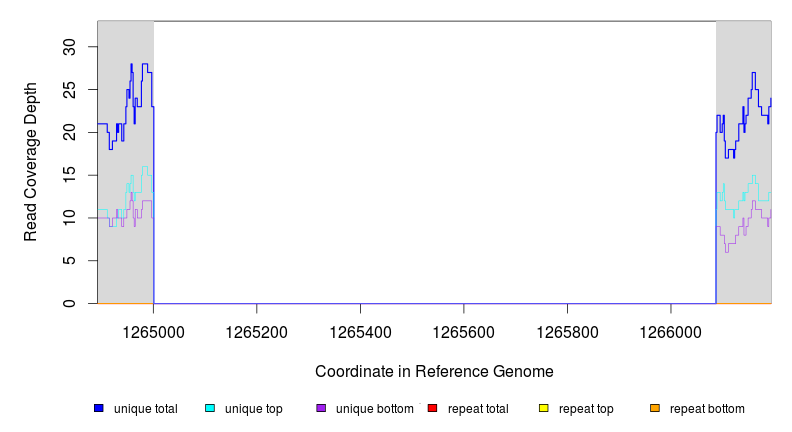
Task: Select the 'unique total' legend label
Action: click(146, 409)
